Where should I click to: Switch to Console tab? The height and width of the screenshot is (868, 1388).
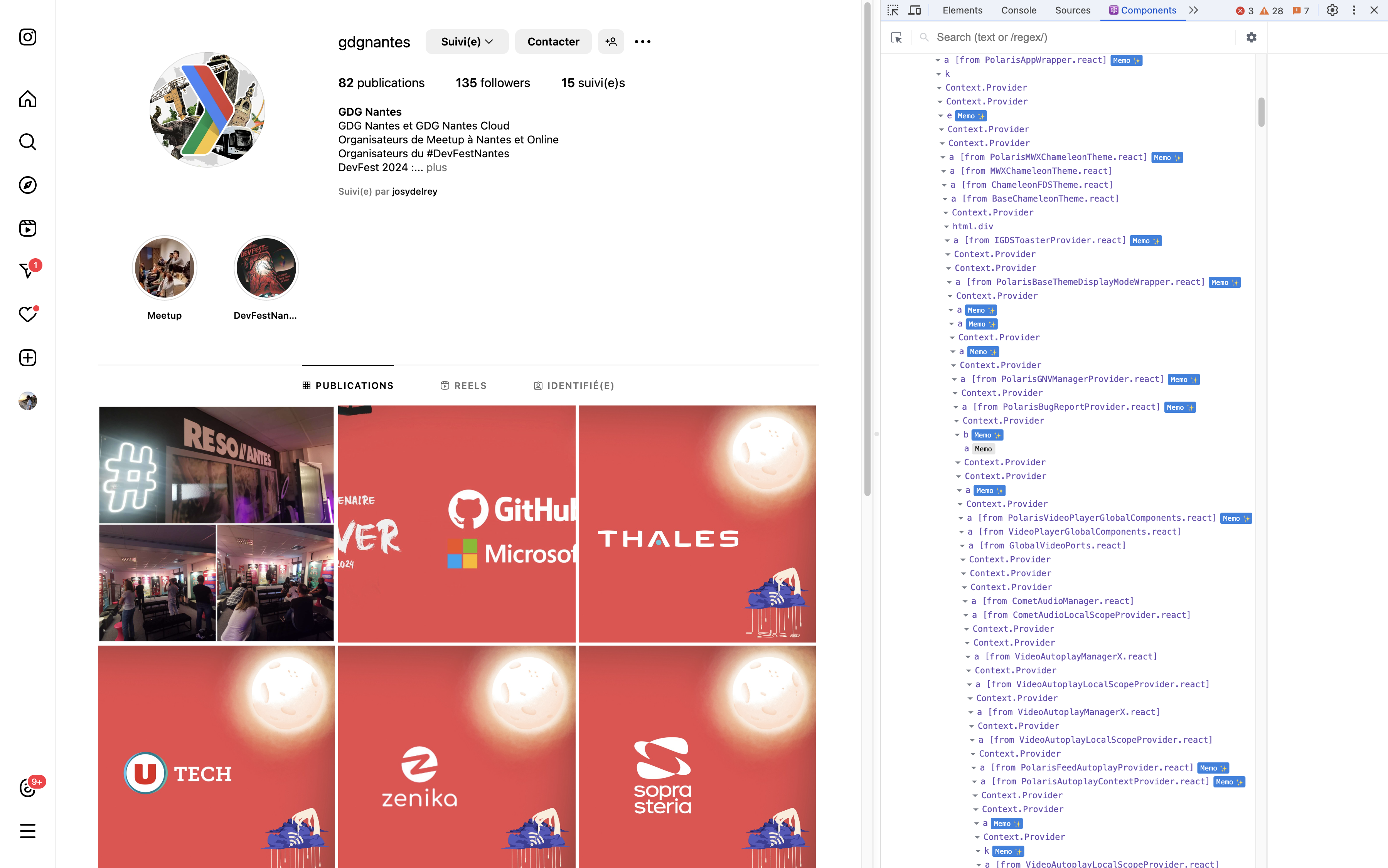coord(1018,10)
